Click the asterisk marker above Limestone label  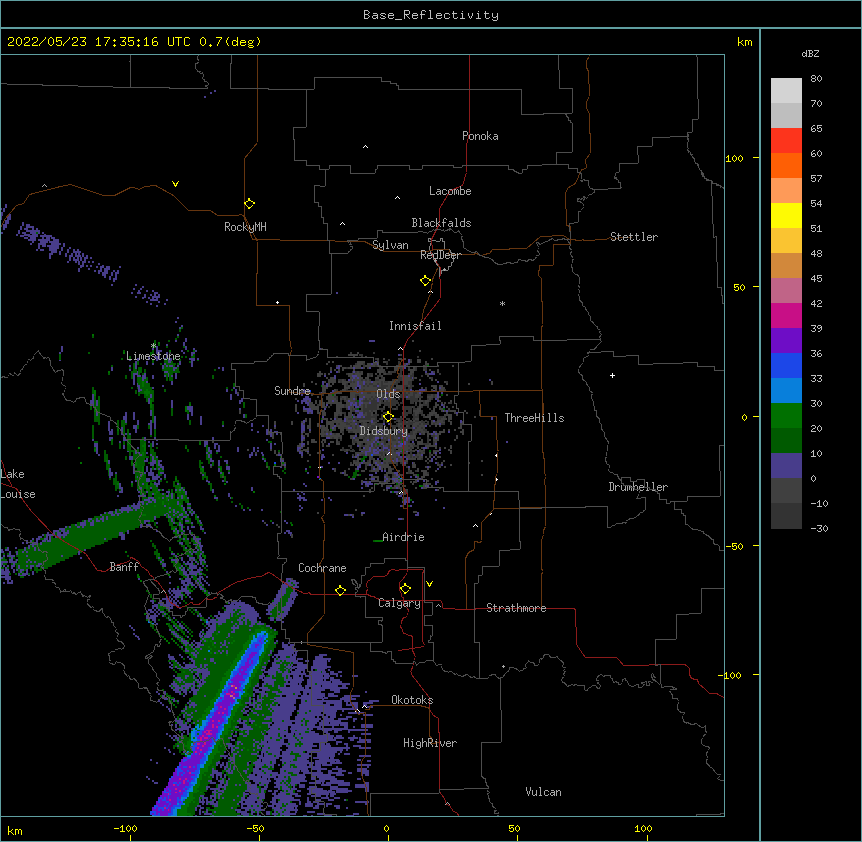pyautogui.click(x=153, y=346)
